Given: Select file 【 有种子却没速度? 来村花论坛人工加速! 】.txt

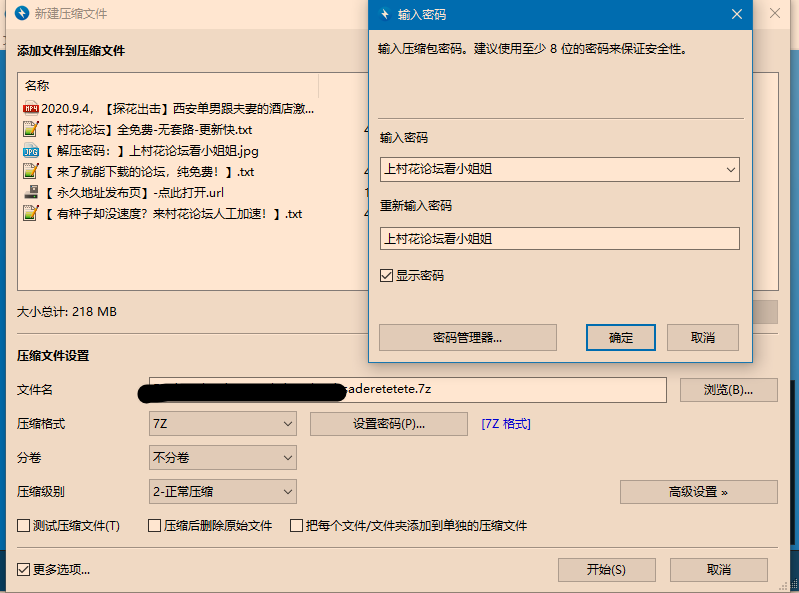Looking at the screenshot, I should (x=173, y=213).
